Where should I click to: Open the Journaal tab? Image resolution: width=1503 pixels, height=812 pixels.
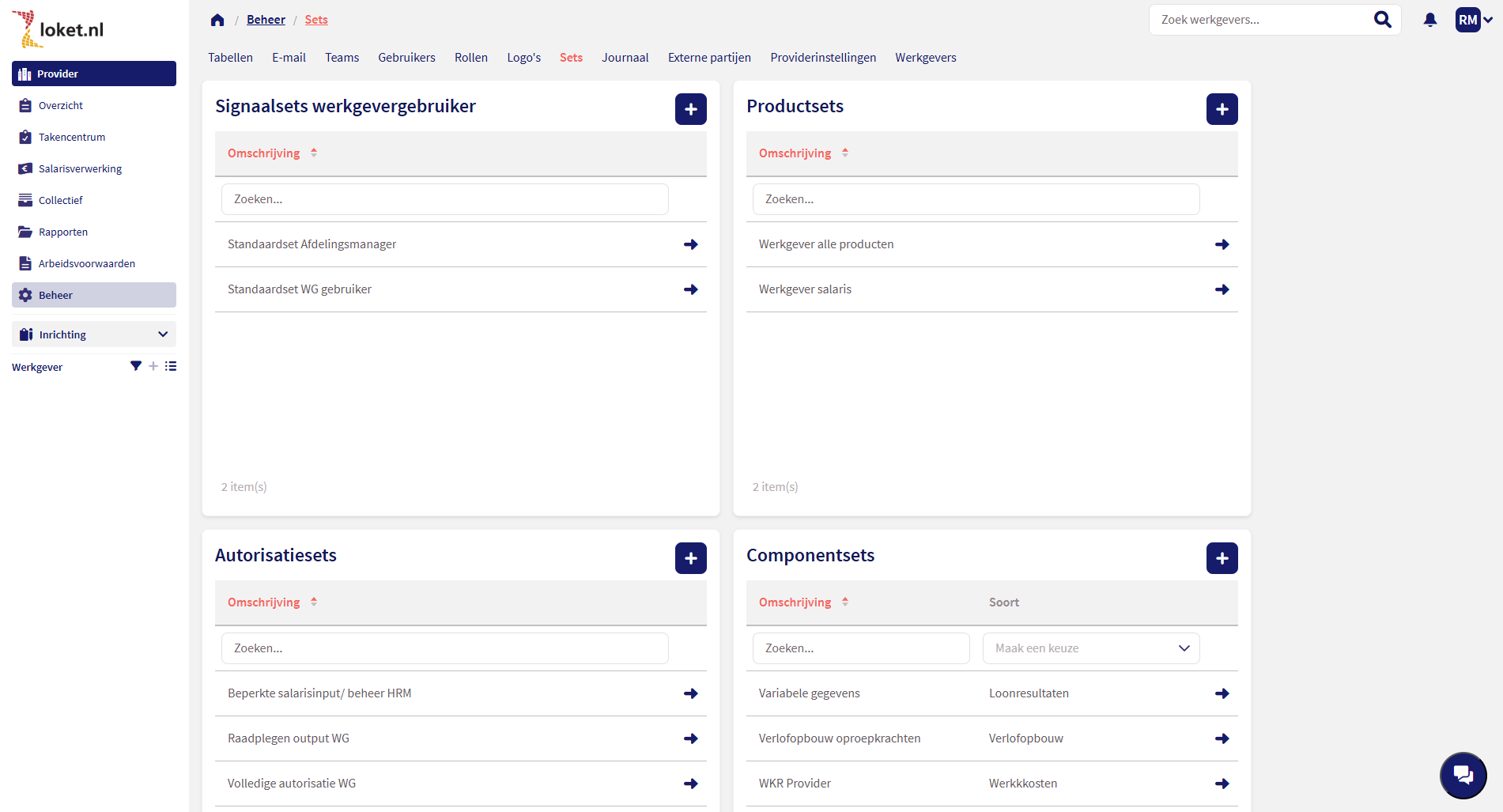coord(625,58)
